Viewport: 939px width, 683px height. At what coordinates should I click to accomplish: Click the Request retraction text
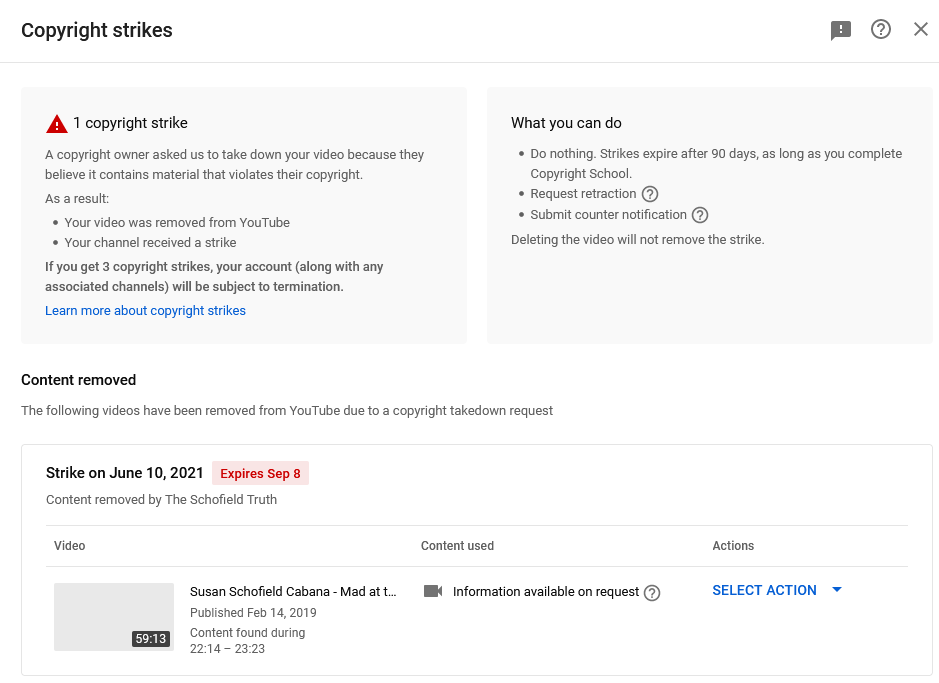(x=583, y=194)
